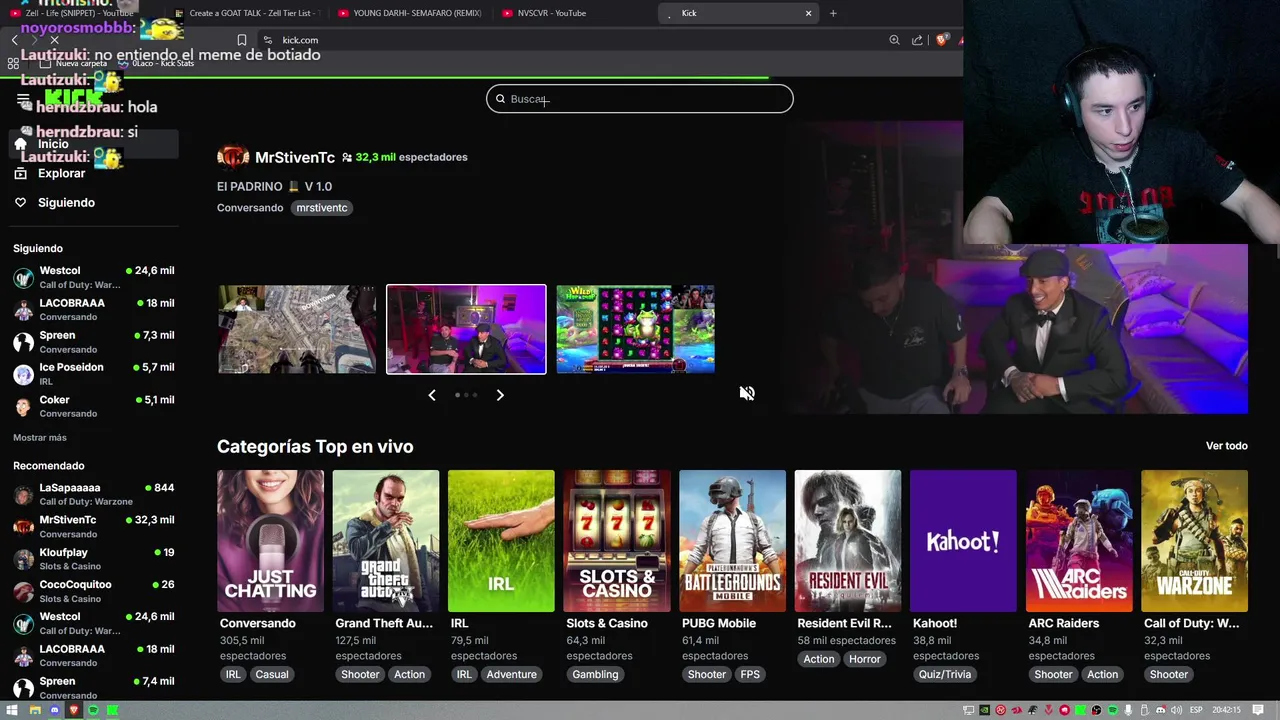Open the Call of Duty Warzone category card

[1194, 541]
